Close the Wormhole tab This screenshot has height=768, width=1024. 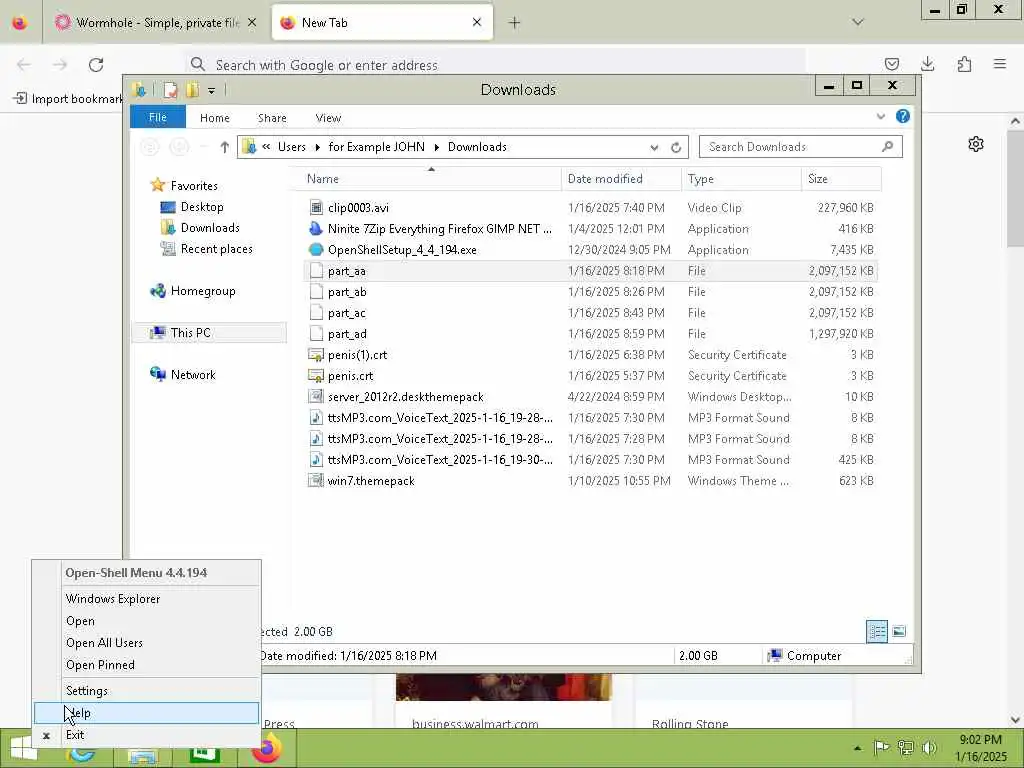click(252, 23)
